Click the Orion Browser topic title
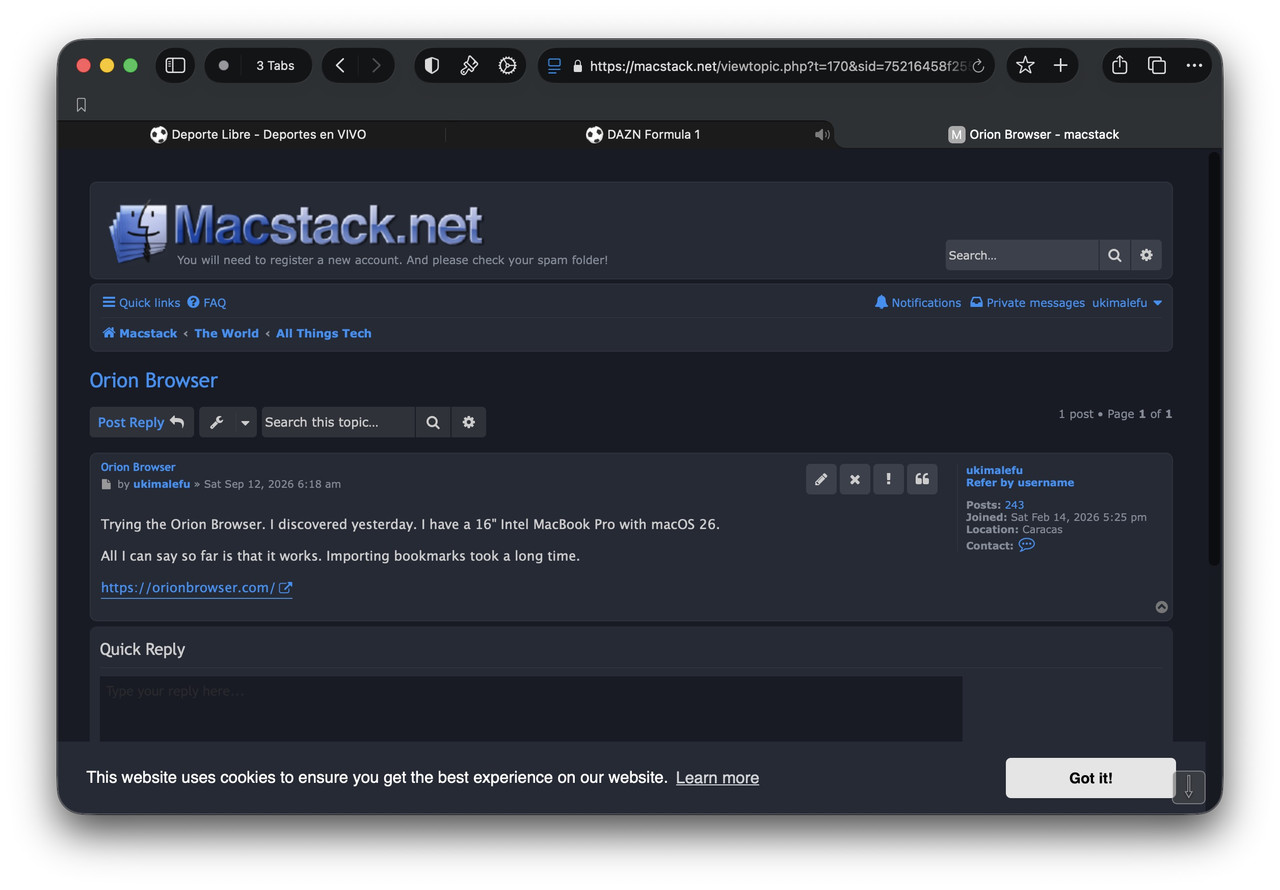This screenshot has height=890, width=1280. coord(153,380)
